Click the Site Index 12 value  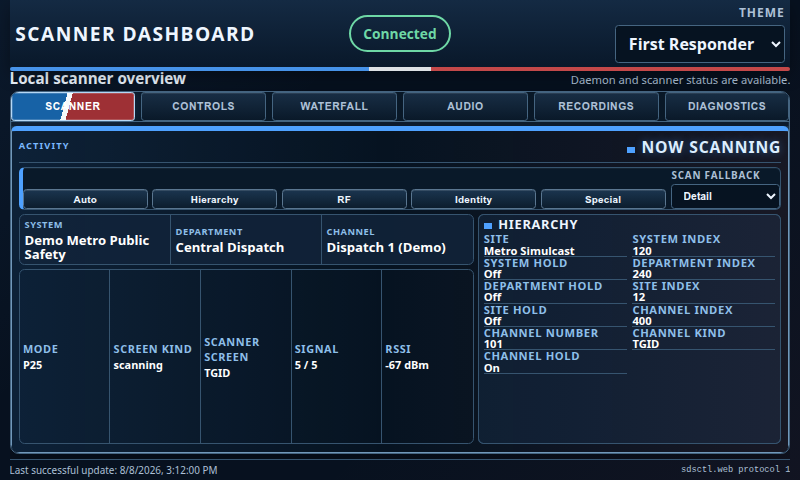click(639, 297)
